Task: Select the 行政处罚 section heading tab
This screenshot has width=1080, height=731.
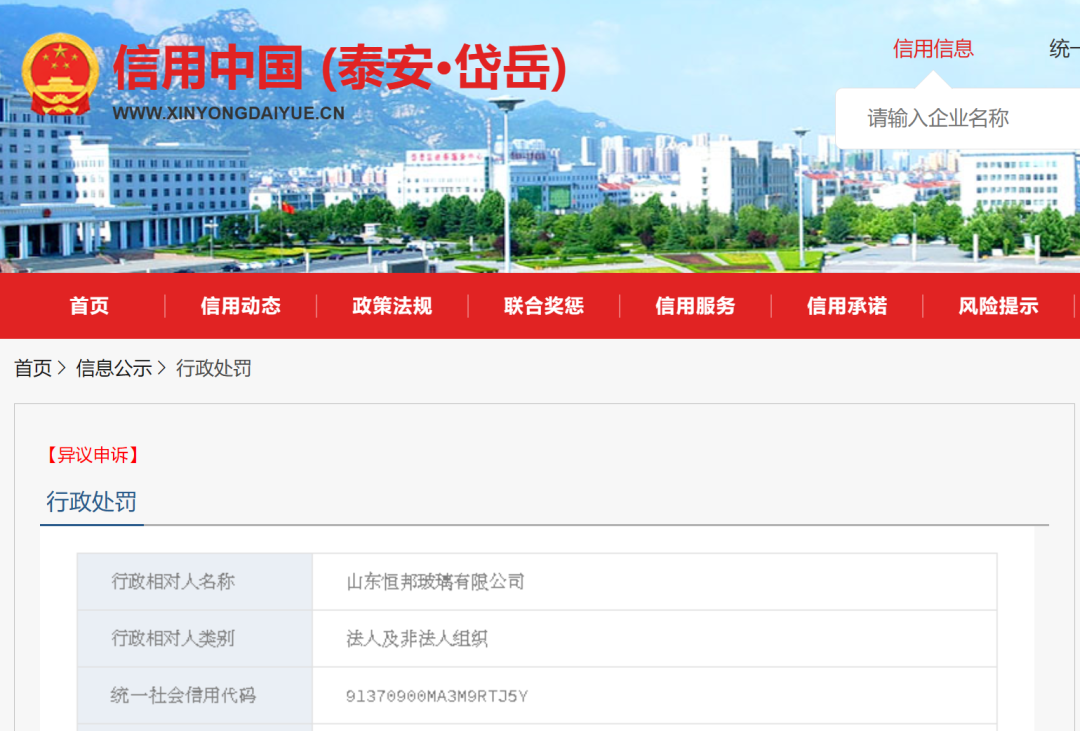Action: tap(92, 502)
